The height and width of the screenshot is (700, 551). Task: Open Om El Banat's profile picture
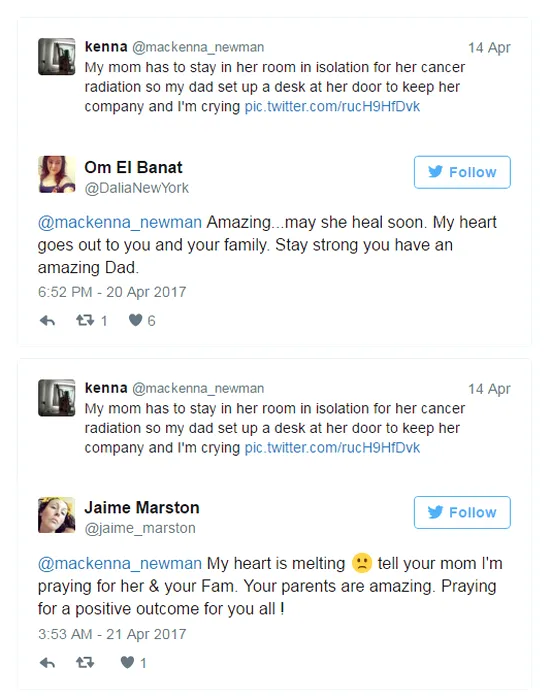pyautogui.click(x=57, y=174)
